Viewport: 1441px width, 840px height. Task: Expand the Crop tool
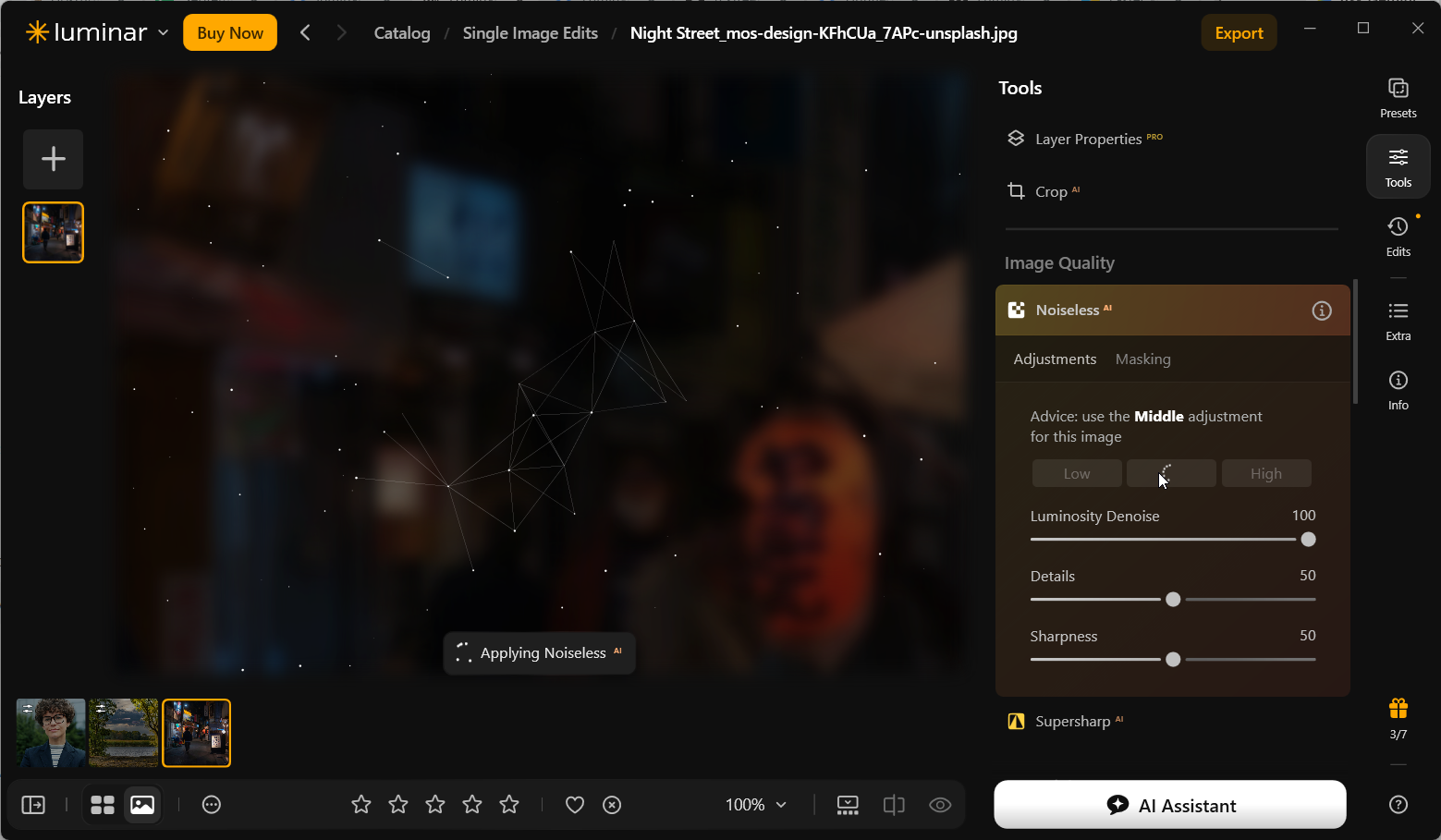[x=1051, y=191]
